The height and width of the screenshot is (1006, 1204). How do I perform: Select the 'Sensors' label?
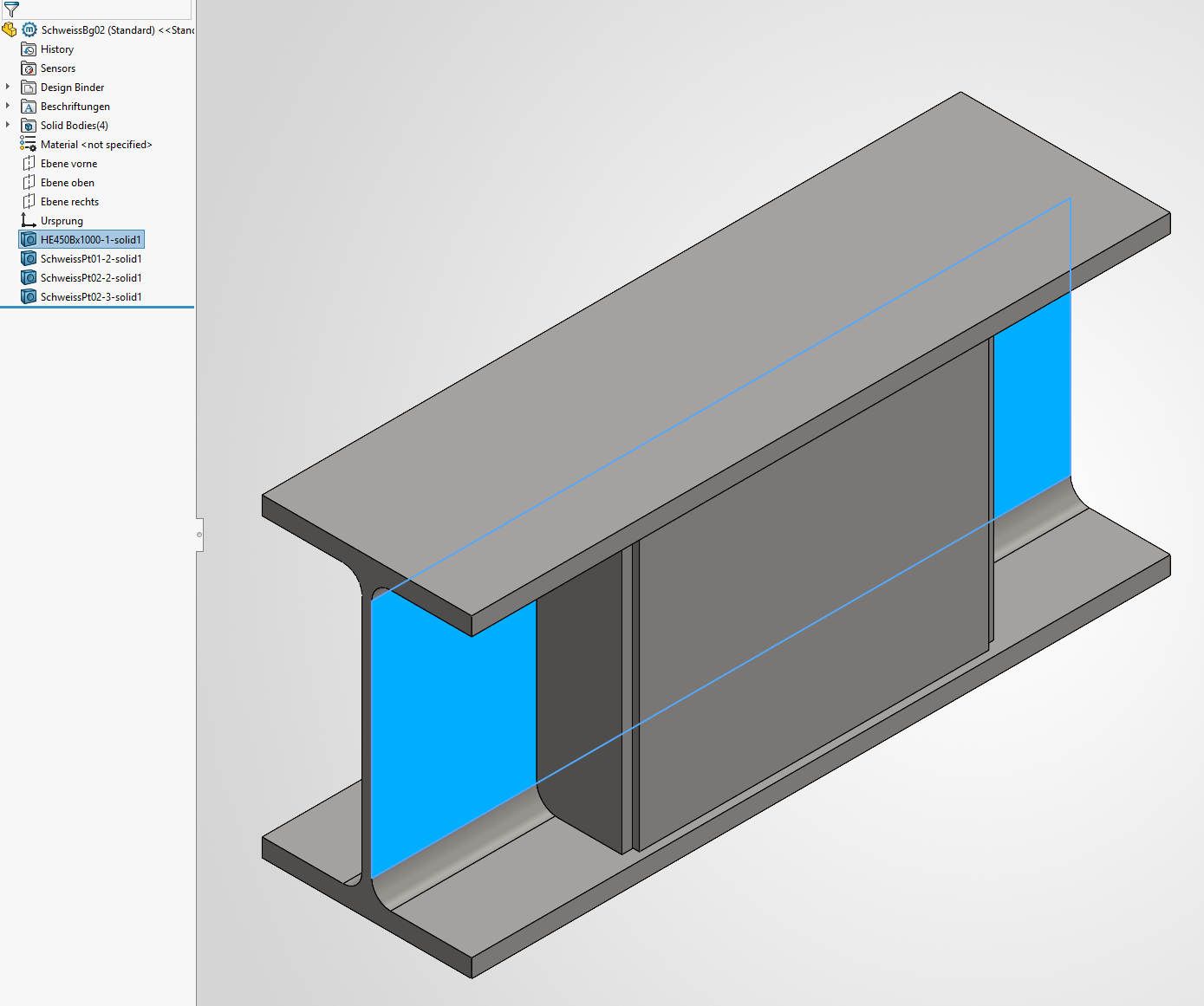pyautogui.click(x=58, y=68)
